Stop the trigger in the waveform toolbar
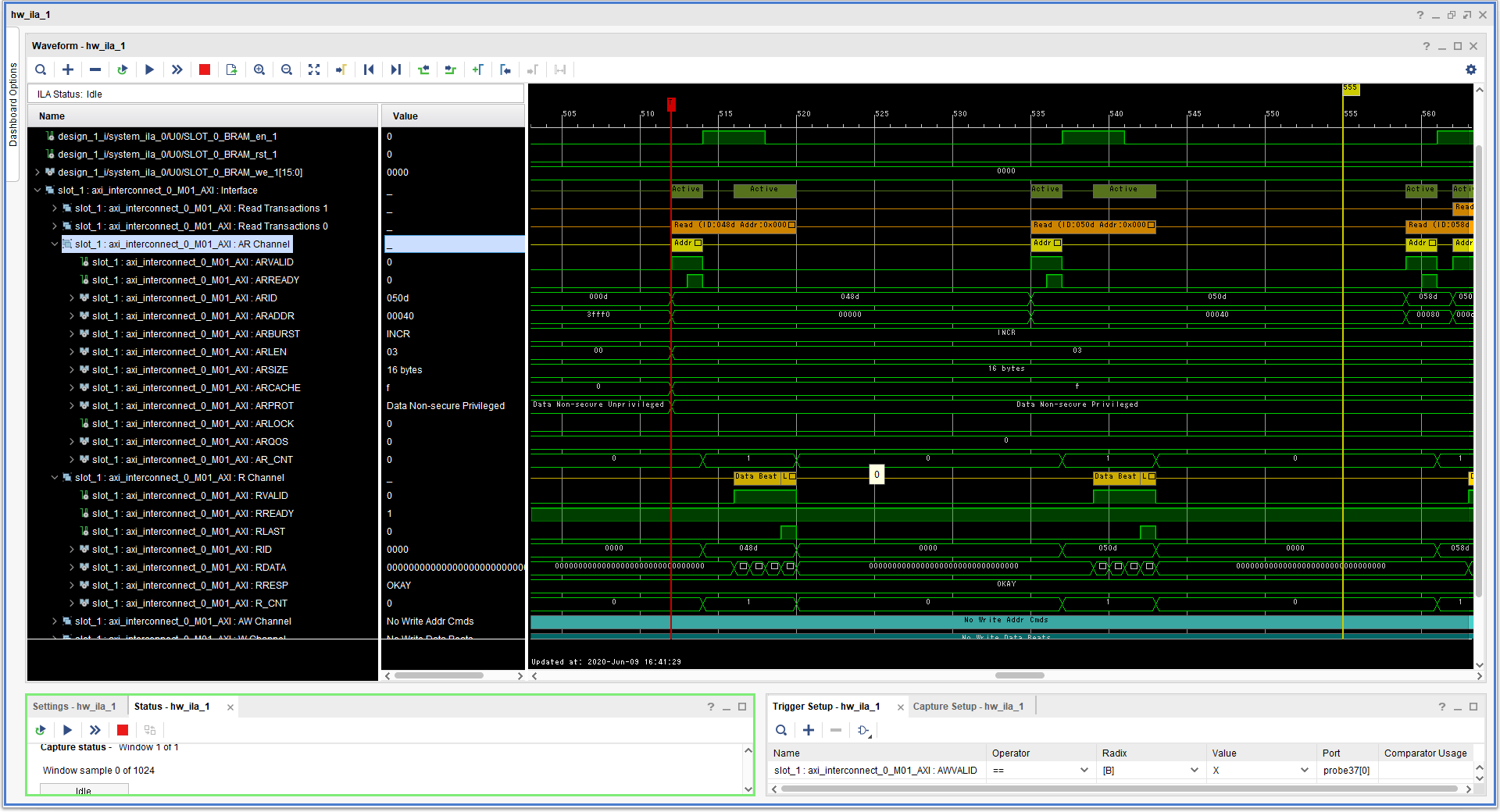Viewport: 1500px width, 812px height. click(205, 69)
